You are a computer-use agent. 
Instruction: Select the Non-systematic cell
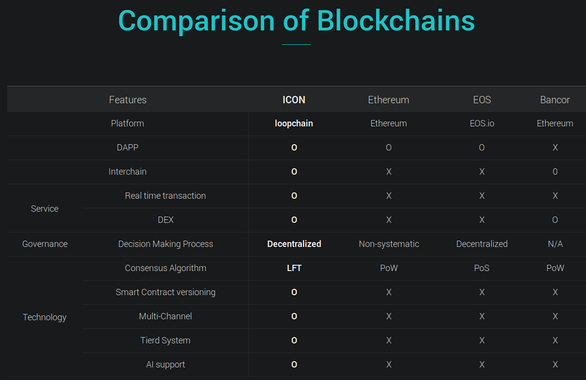pos(389,244)
